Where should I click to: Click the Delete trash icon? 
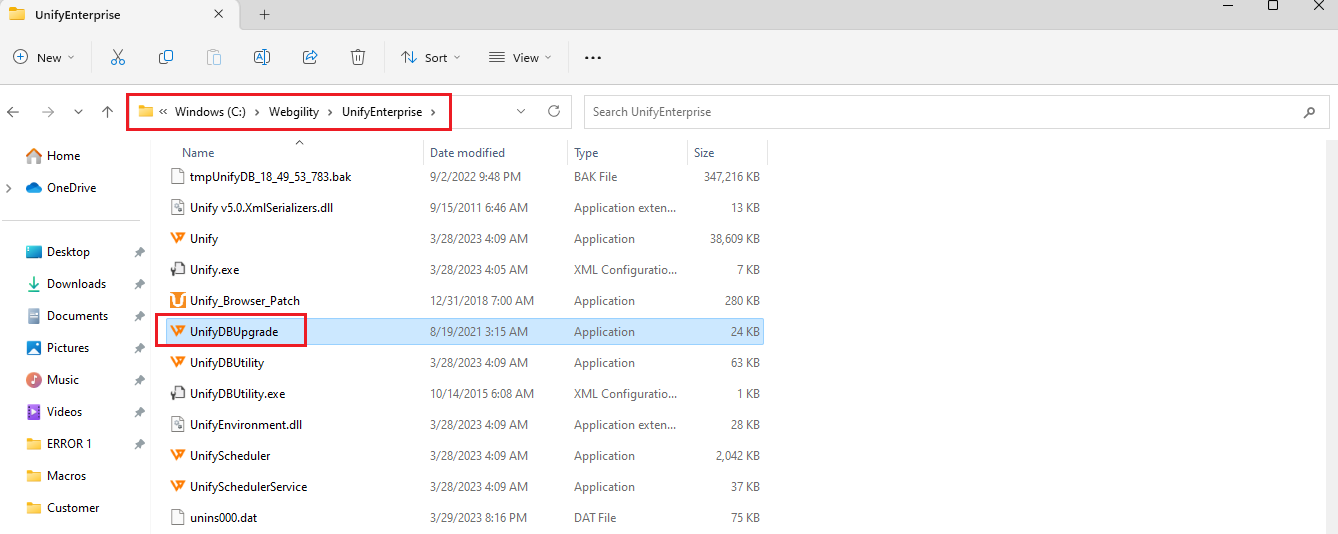point(358,57)
